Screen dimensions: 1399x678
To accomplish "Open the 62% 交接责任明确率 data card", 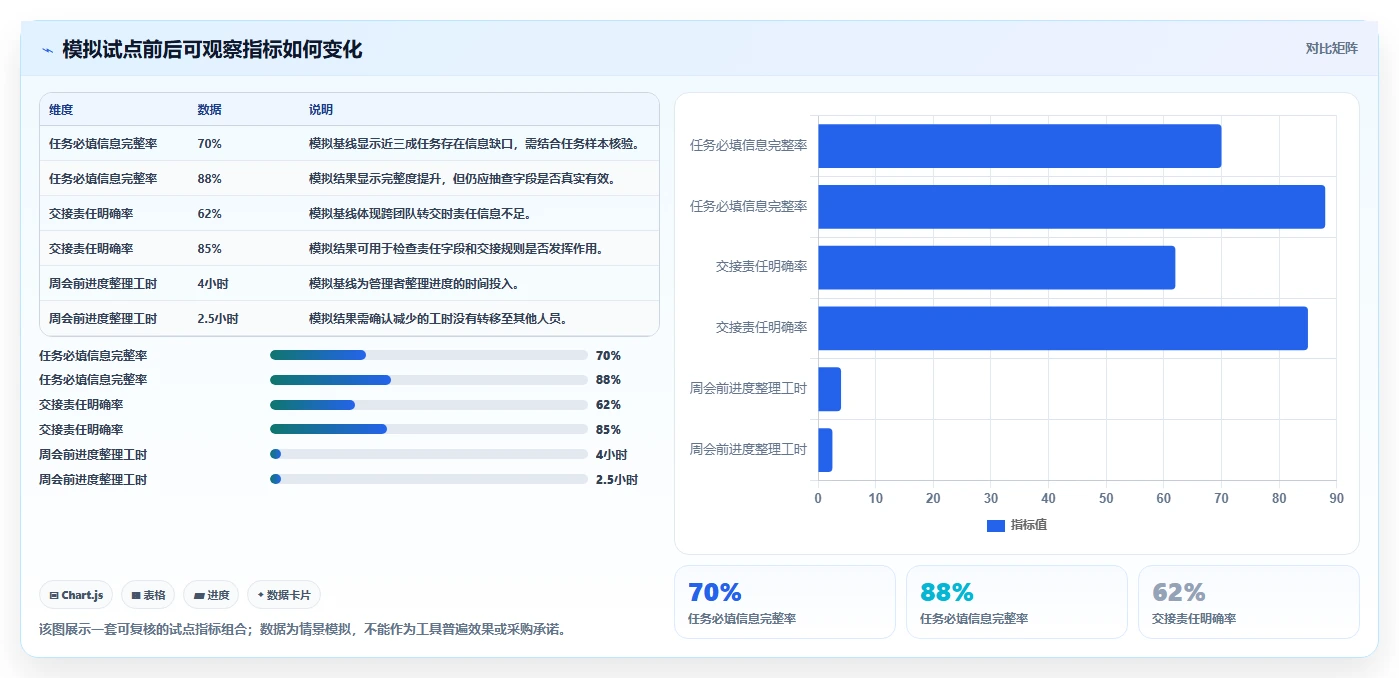I will [x=1248, y=602].
